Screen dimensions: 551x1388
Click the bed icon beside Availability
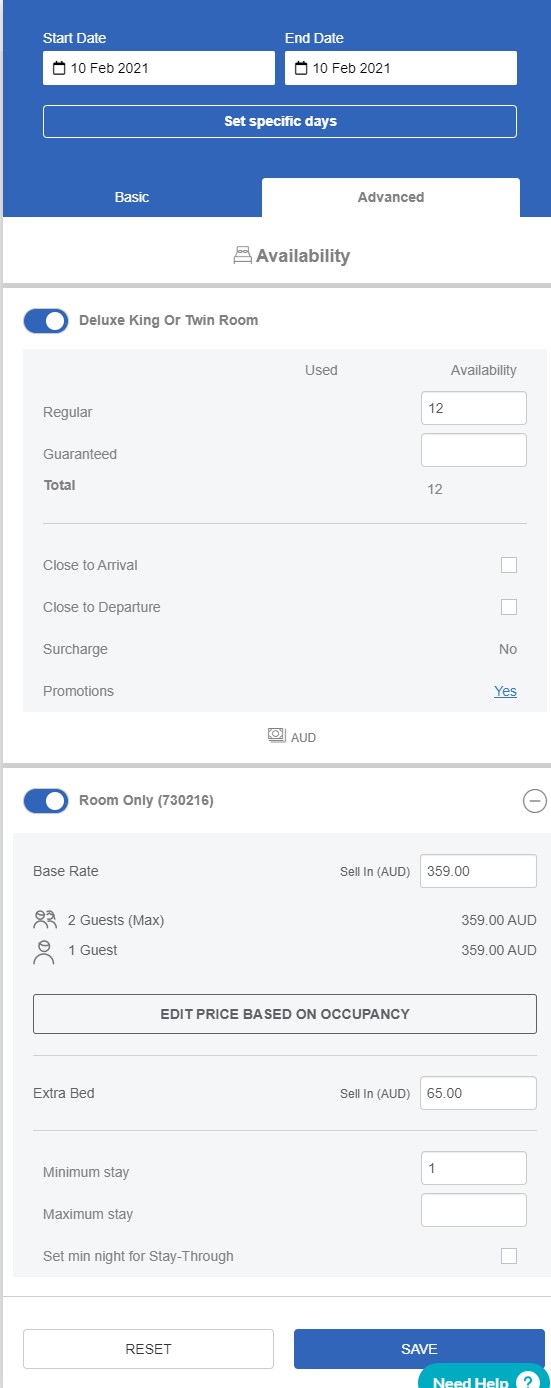(242, 256)
